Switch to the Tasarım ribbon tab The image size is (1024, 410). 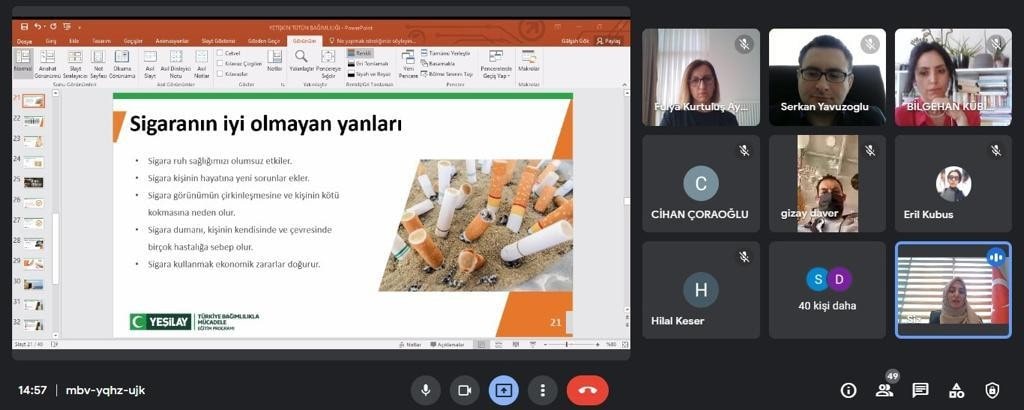[x=101, y=41]
